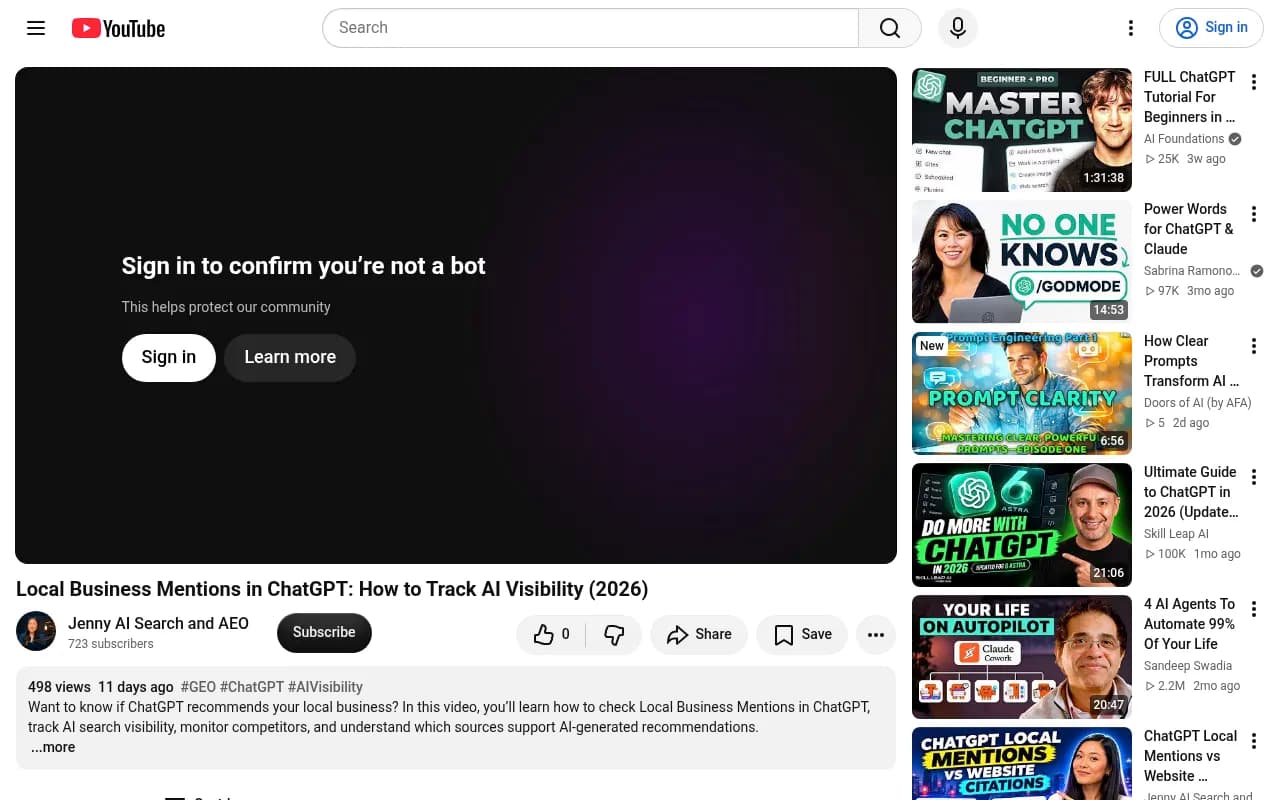
Task: Click the #AIVisibility hashtag
Action: [x=325, y=687]
